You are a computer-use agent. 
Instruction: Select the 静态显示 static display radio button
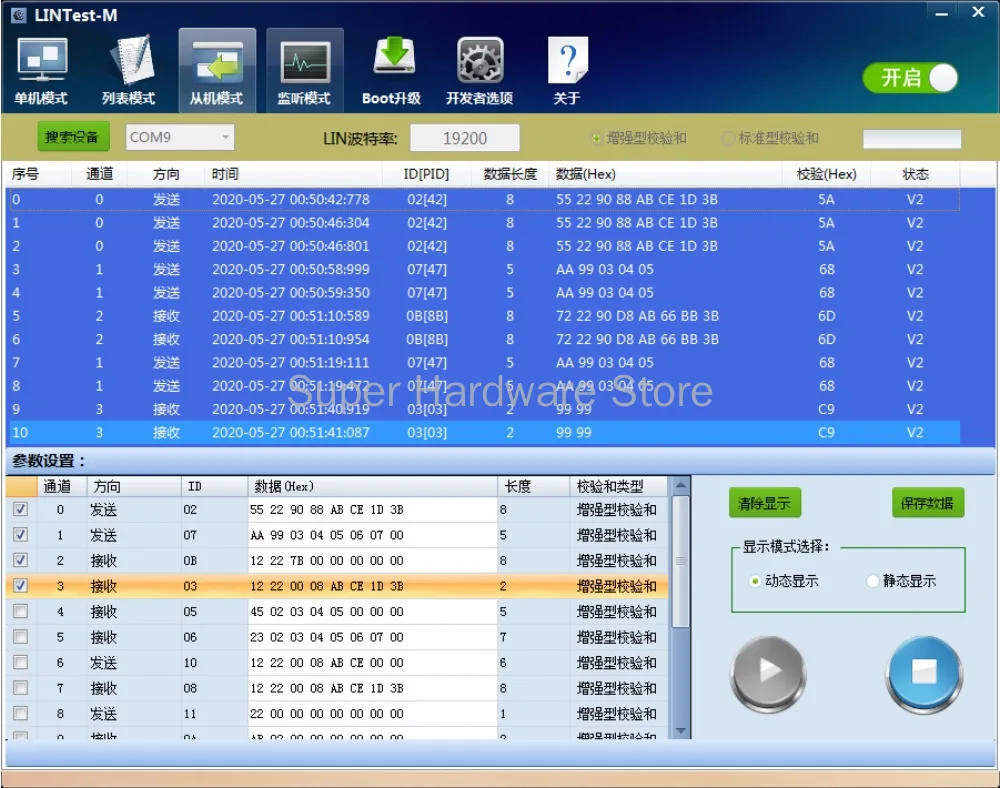tap(873, 581)
